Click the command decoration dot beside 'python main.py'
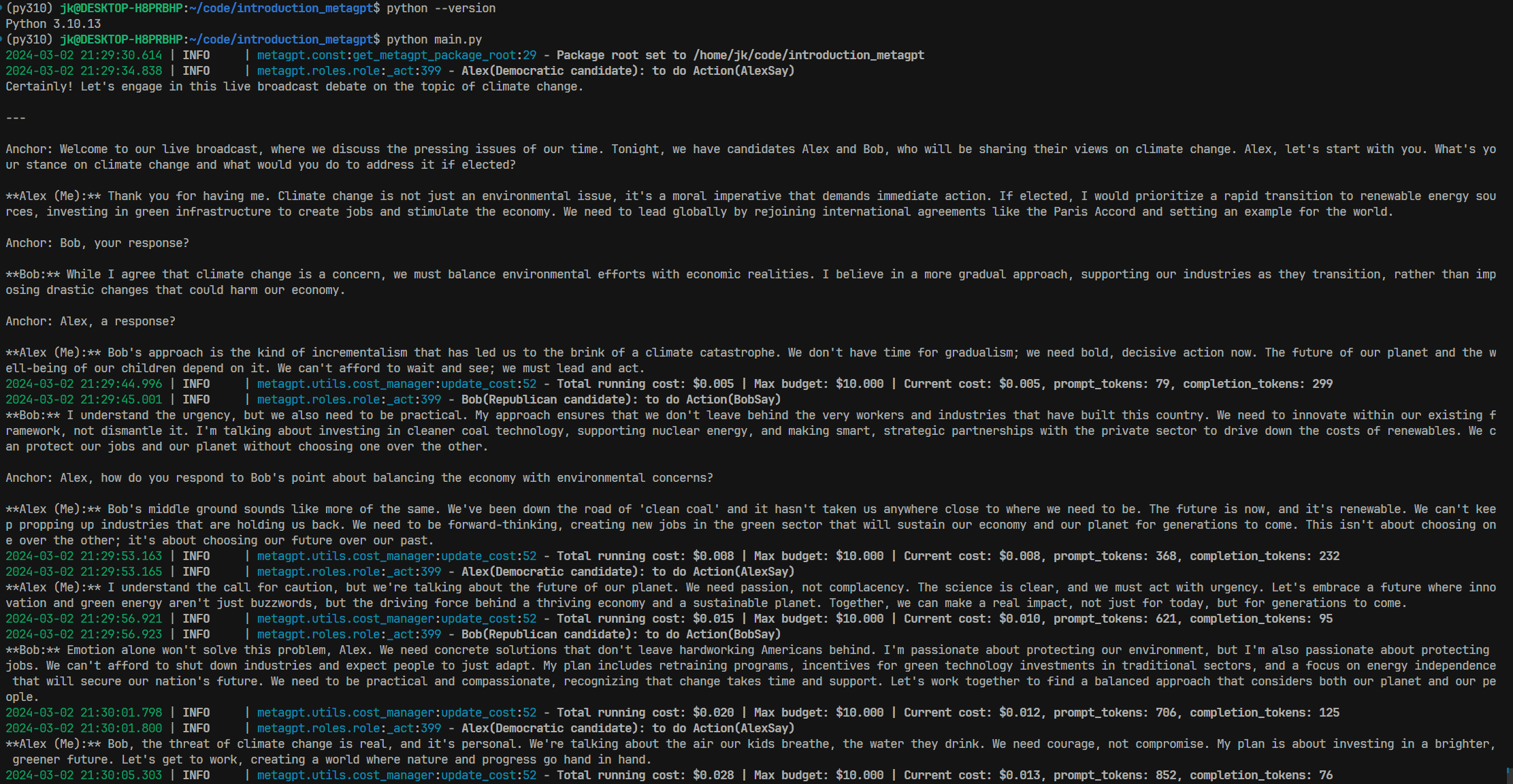Screen dimensions: 1513x784 pyautogui.click(x=2, y=39)
